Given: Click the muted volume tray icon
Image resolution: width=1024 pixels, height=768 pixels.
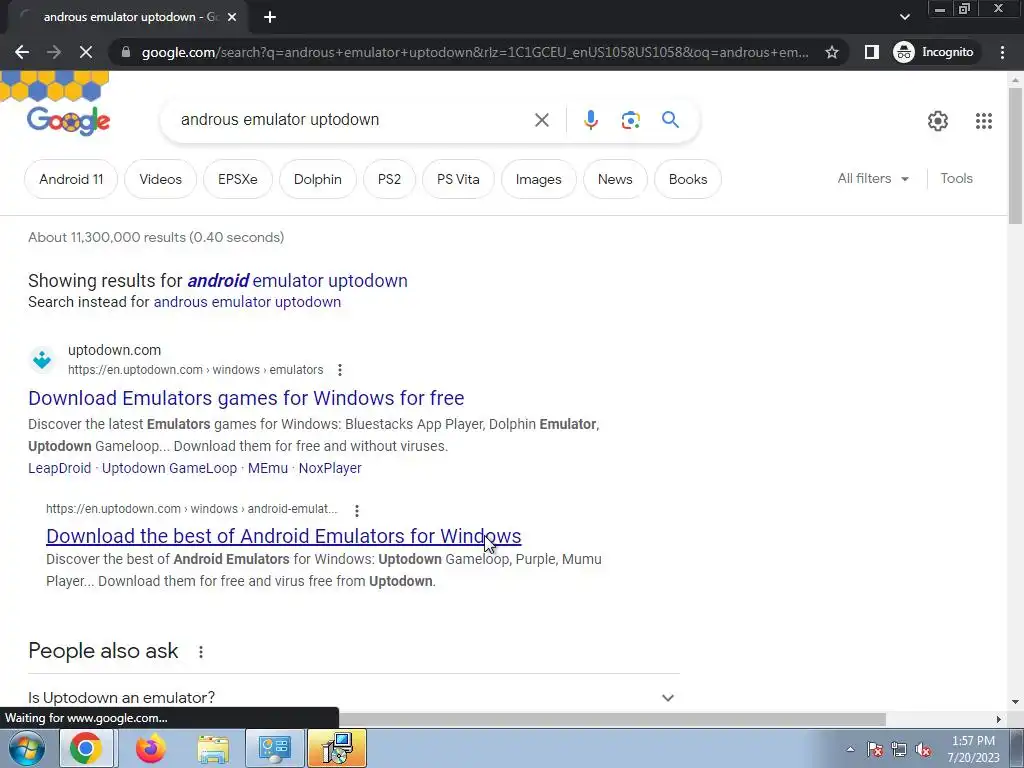Looking at the screenshot, I should tap(923, 749).
